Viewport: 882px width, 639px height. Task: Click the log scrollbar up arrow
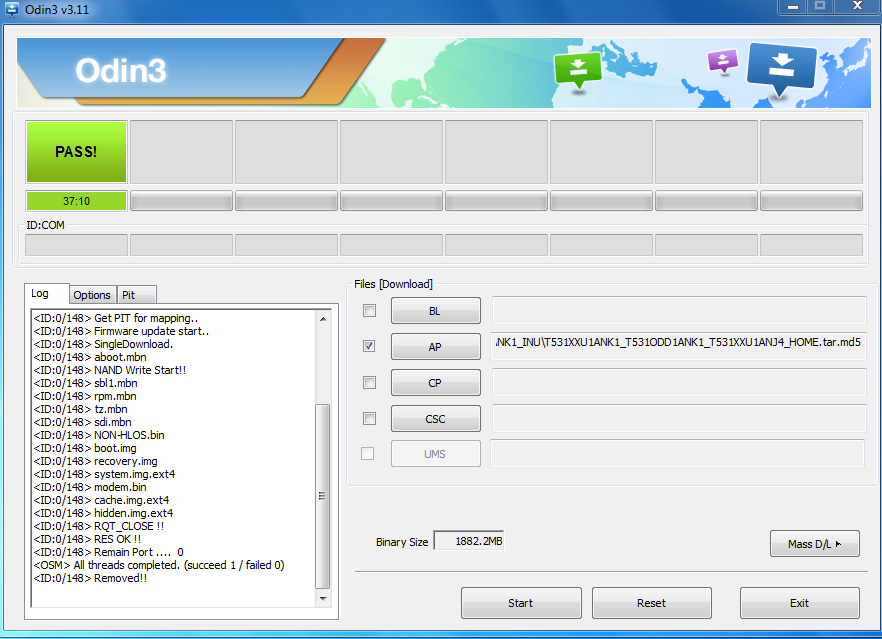click(x=323, y=319)
